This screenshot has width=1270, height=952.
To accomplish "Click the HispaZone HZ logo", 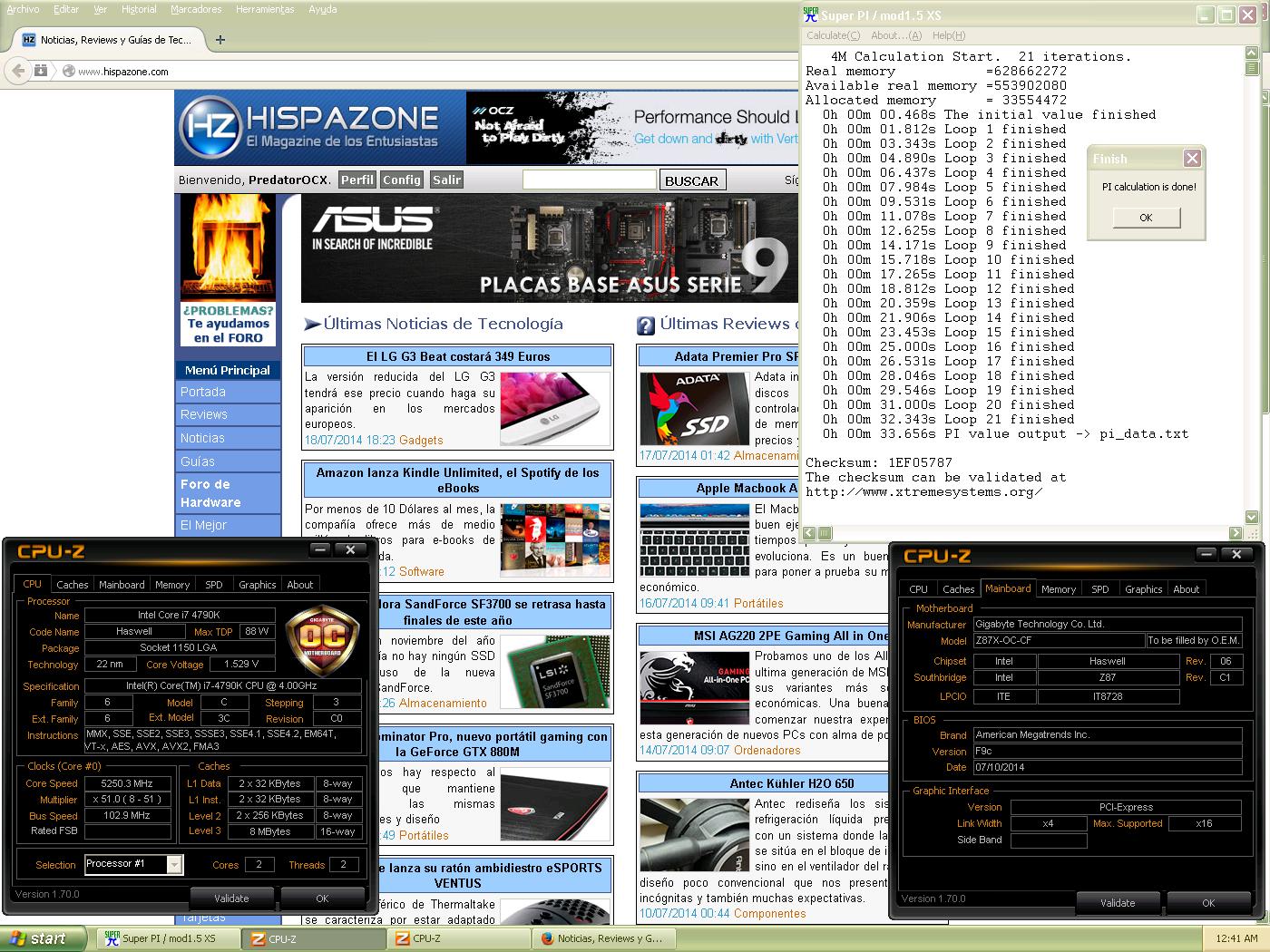I will pos(210,127).
